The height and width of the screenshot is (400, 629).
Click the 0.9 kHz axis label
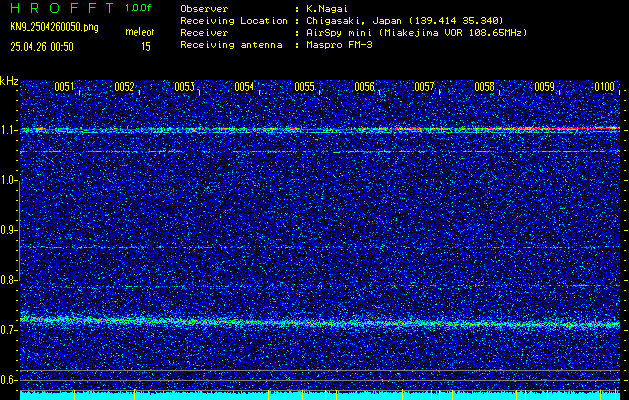click(x=7, y=230)
